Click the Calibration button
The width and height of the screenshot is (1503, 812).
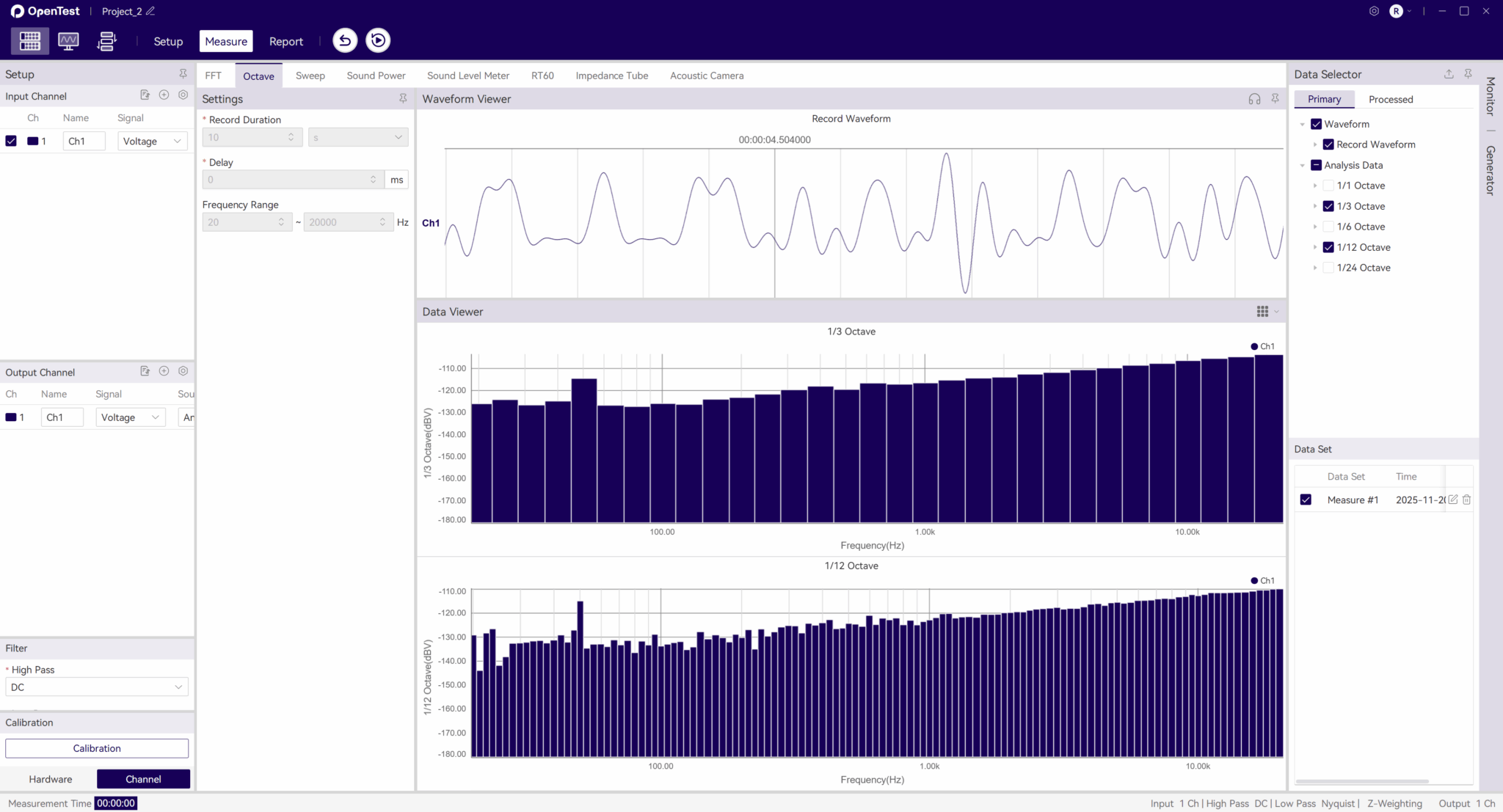[x=96, y=748]
